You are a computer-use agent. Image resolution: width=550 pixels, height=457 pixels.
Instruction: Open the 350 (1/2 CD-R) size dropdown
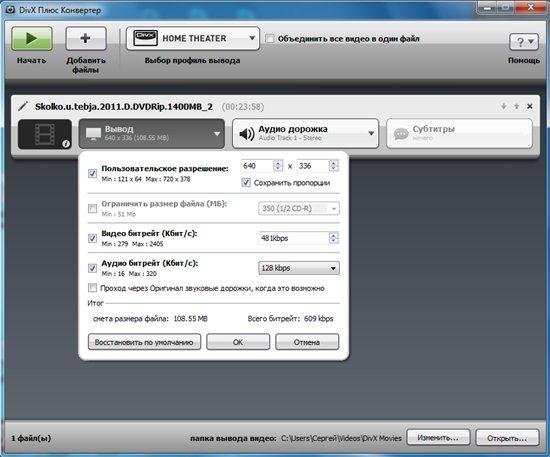point(299,209)
